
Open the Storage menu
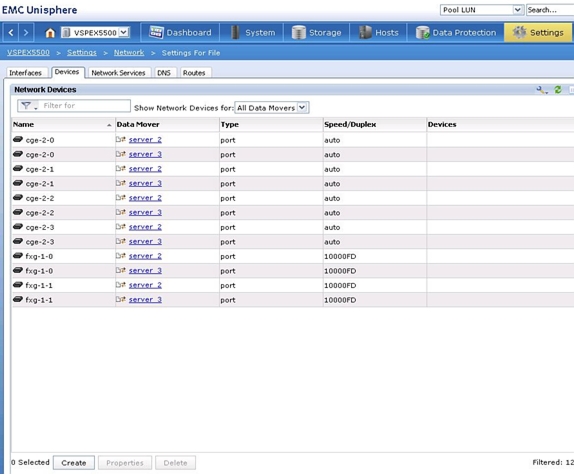coord(316,33)
